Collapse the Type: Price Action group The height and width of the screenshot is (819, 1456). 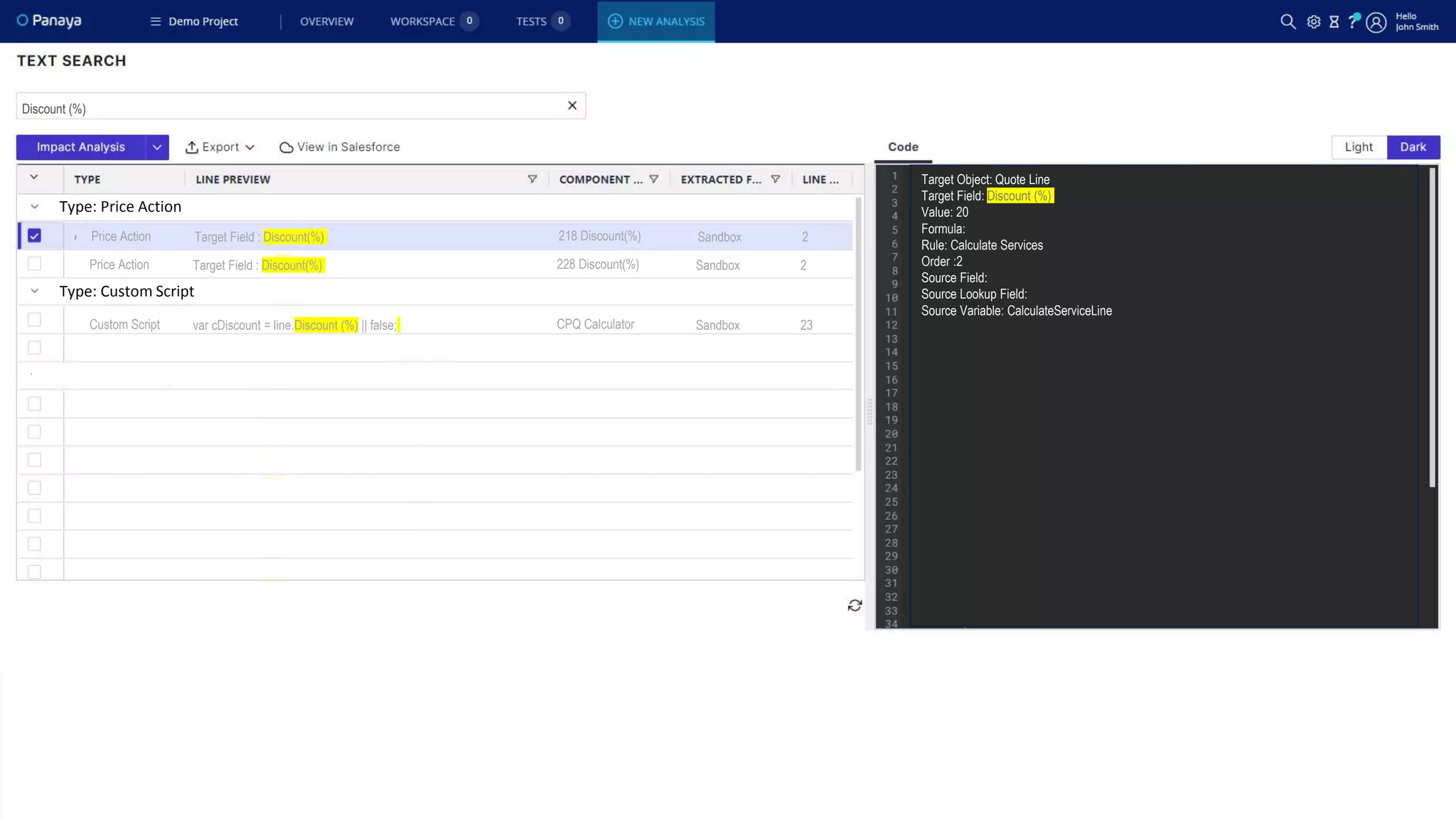tap(34, 206)
